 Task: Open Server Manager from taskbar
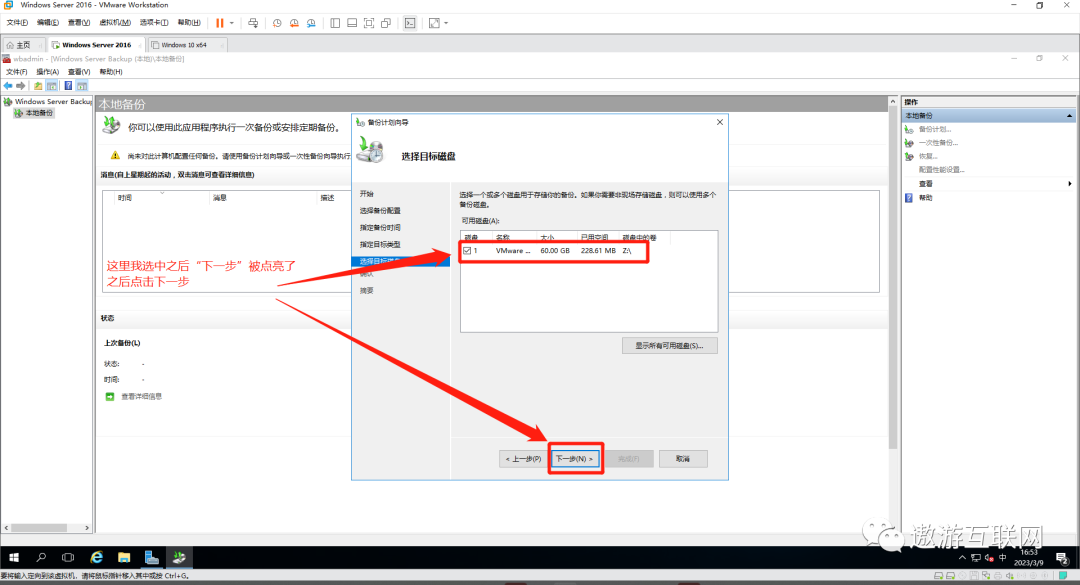[x=152, y=557]
